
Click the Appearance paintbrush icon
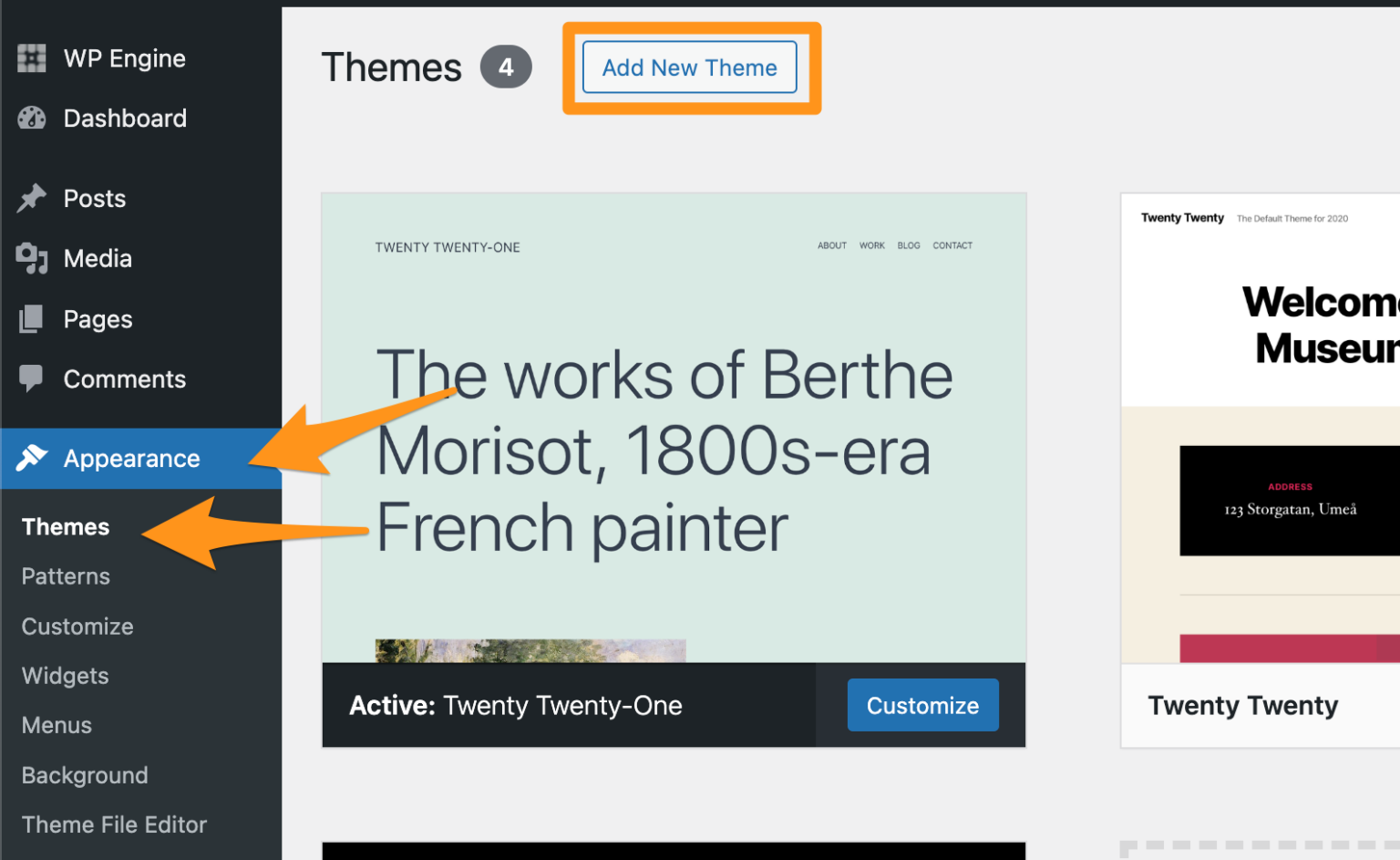click(x=32, y=458)
